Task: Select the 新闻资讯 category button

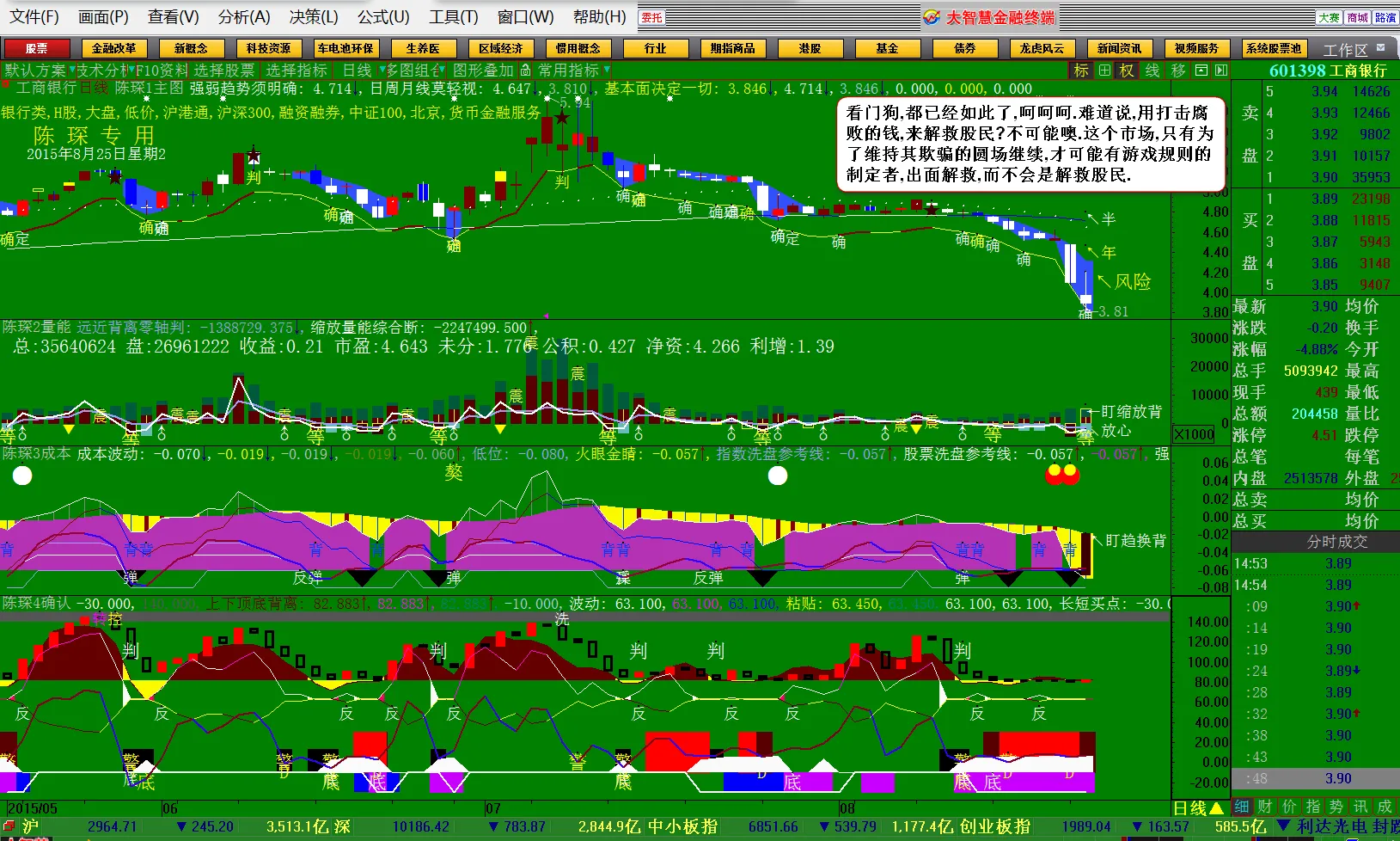Action: (x=1119, y=48)
